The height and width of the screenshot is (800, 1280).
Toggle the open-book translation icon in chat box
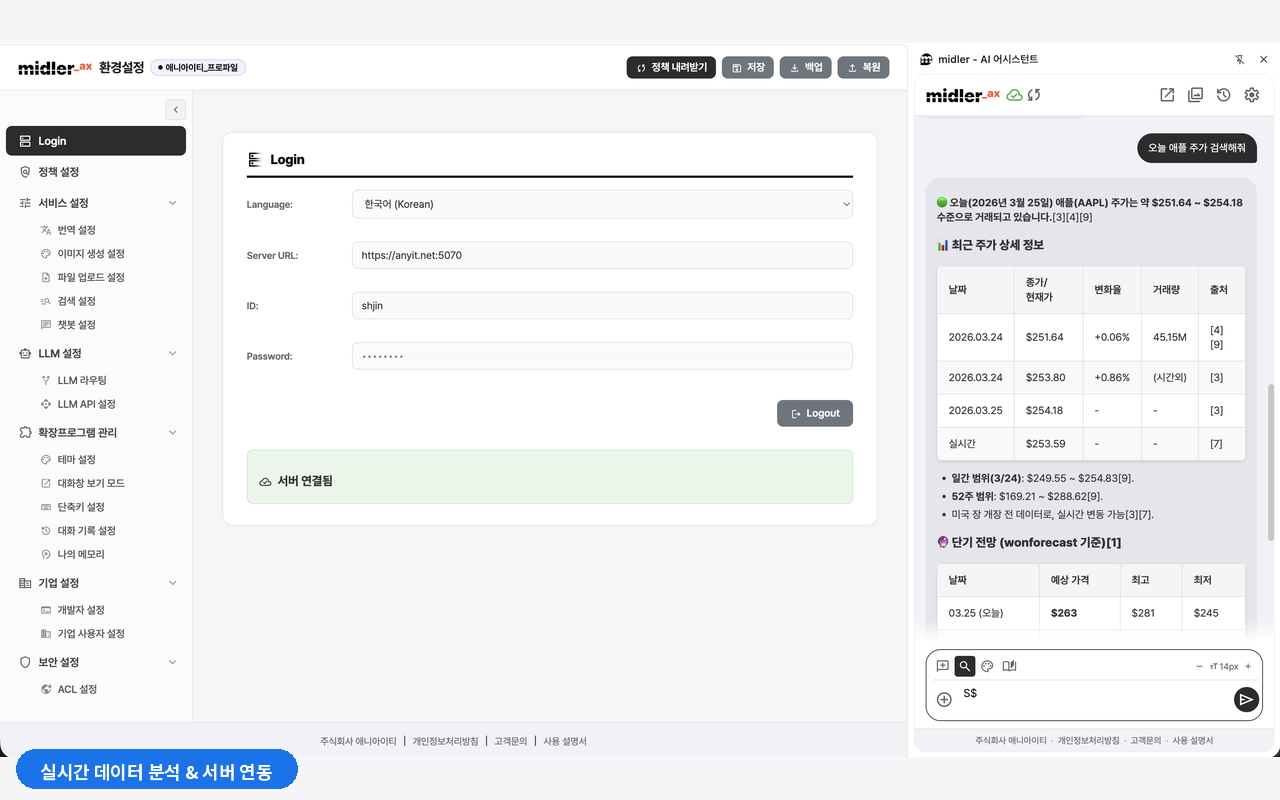point(1010,666)
